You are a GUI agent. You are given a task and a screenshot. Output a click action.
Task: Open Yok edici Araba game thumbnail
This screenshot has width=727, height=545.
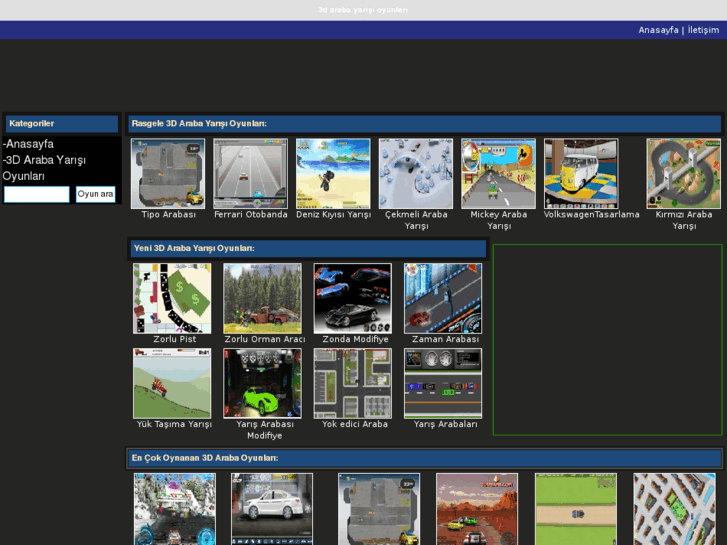pos(352,383)
